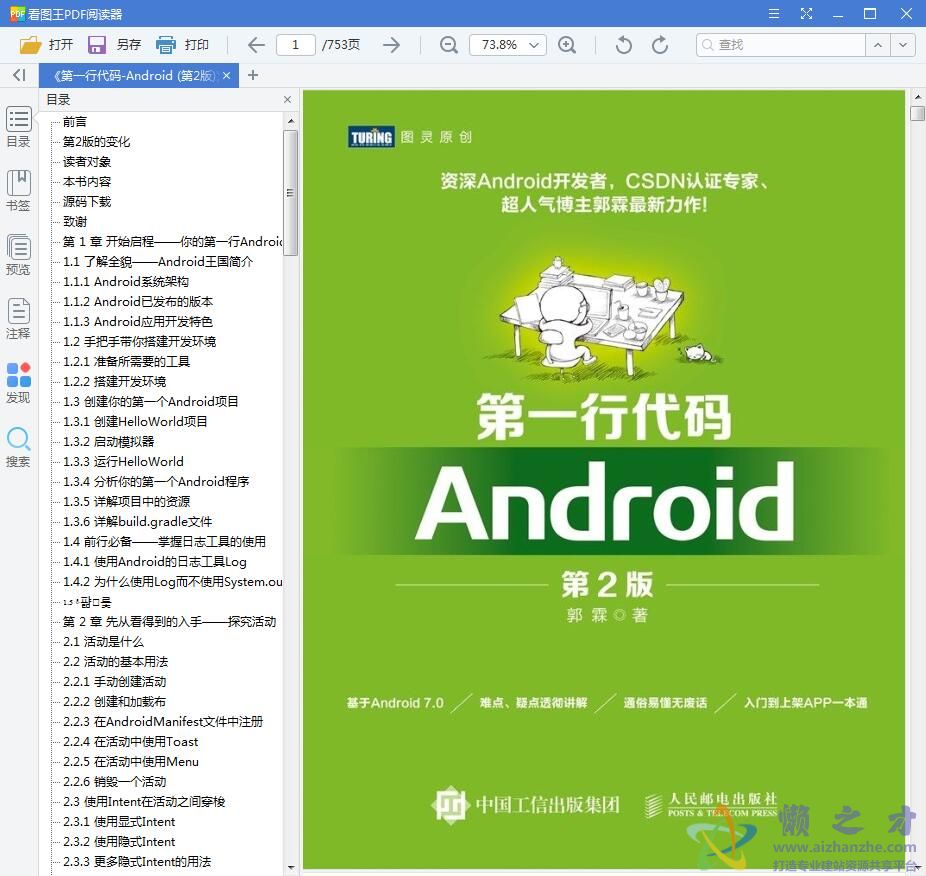Open the 注释 annotations panel
The height and width of the screenshot is (876, 926).
(18, 318)
